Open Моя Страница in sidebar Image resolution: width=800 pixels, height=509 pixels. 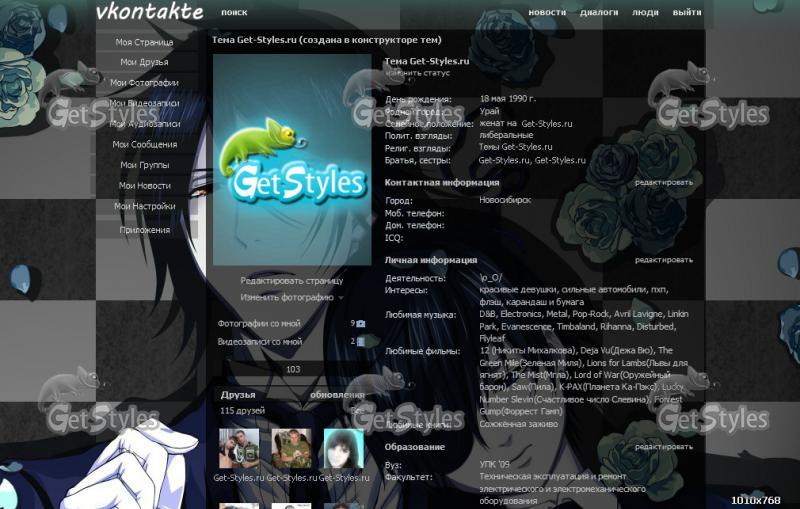coord(144,42)
